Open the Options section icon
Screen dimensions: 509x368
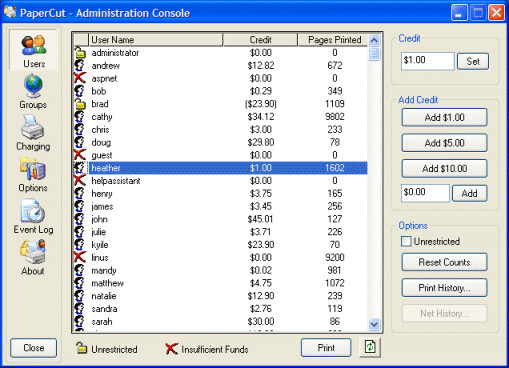[33, 169]
